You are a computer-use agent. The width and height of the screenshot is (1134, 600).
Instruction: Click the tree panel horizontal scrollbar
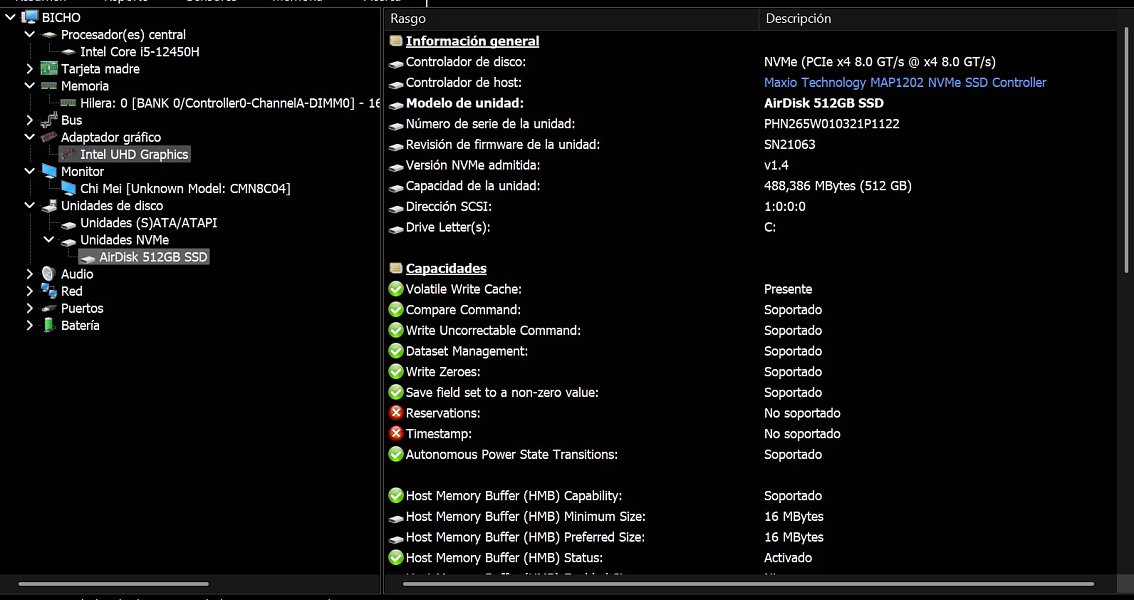114,583
